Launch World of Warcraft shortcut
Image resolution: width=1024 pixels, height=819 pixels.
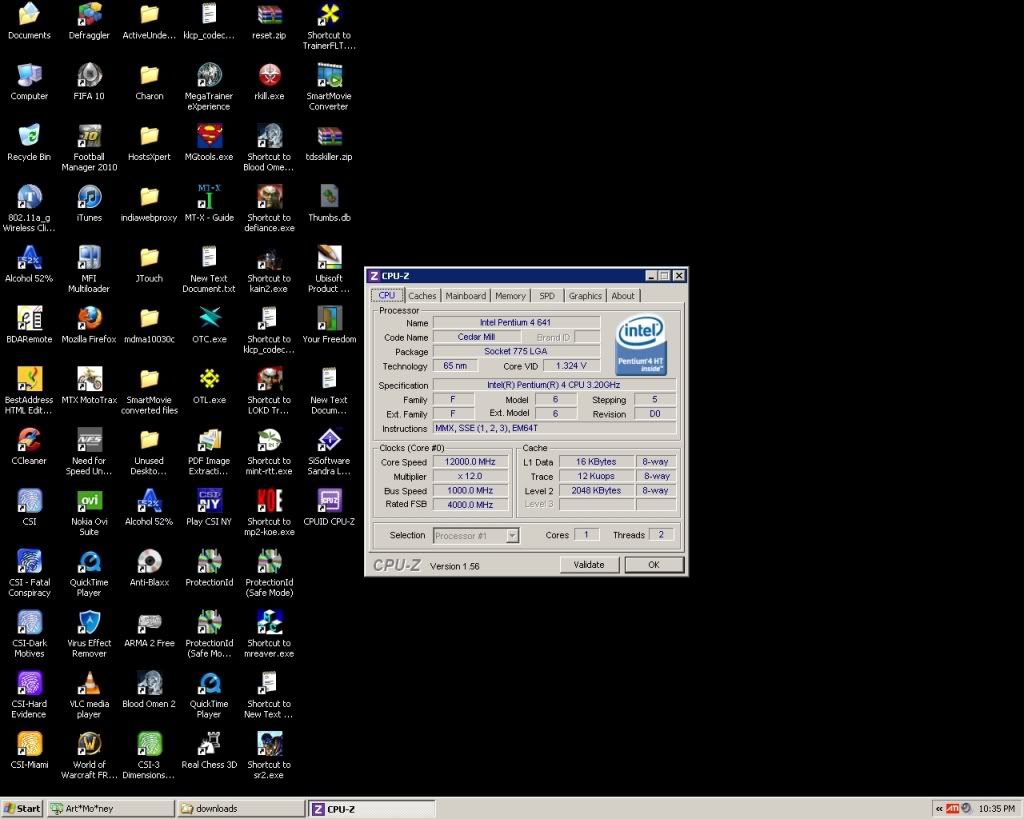coord(89,744)
